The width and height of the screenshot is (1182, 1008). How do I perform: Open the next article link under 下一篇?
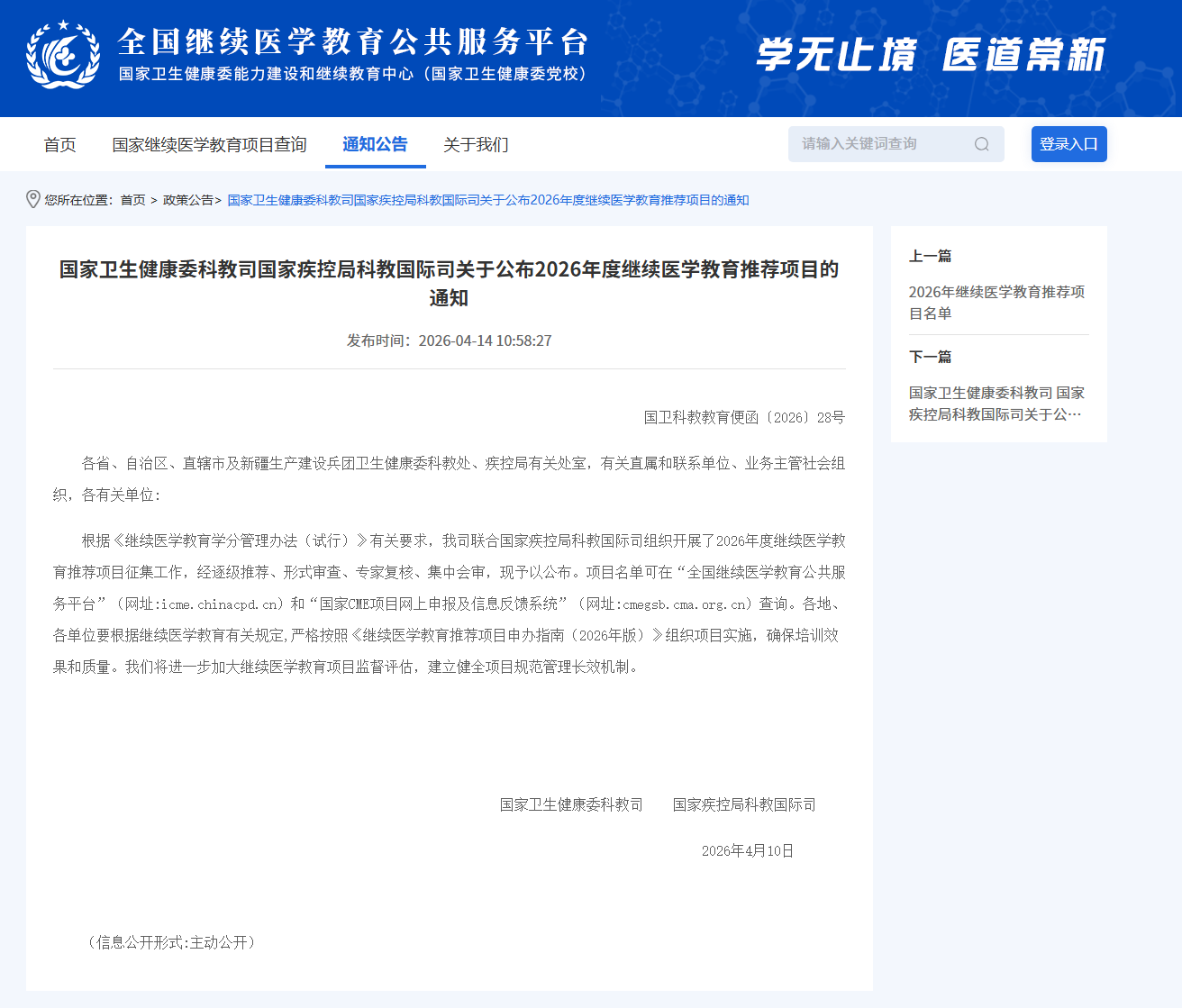point(996,404)
